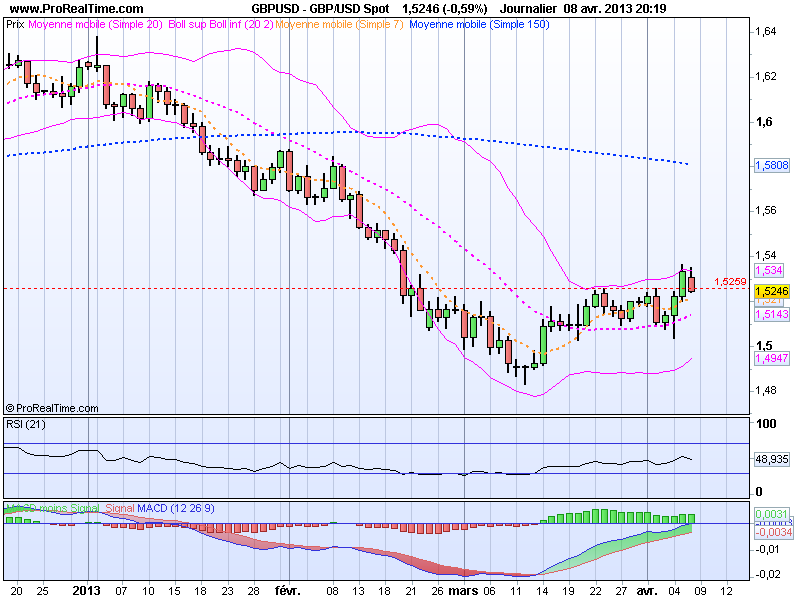800x600 pixels.
Task: Click the red -0,0034 signal value tag
Action: (773, 532)
